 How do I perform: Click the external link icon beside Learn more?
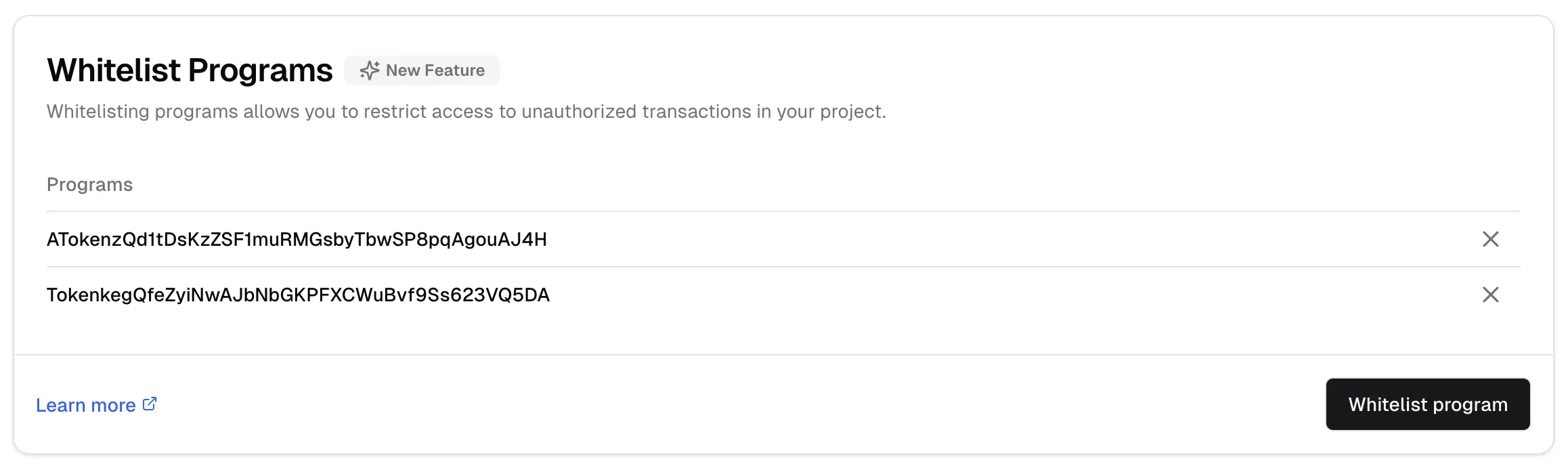pos(150,403)
